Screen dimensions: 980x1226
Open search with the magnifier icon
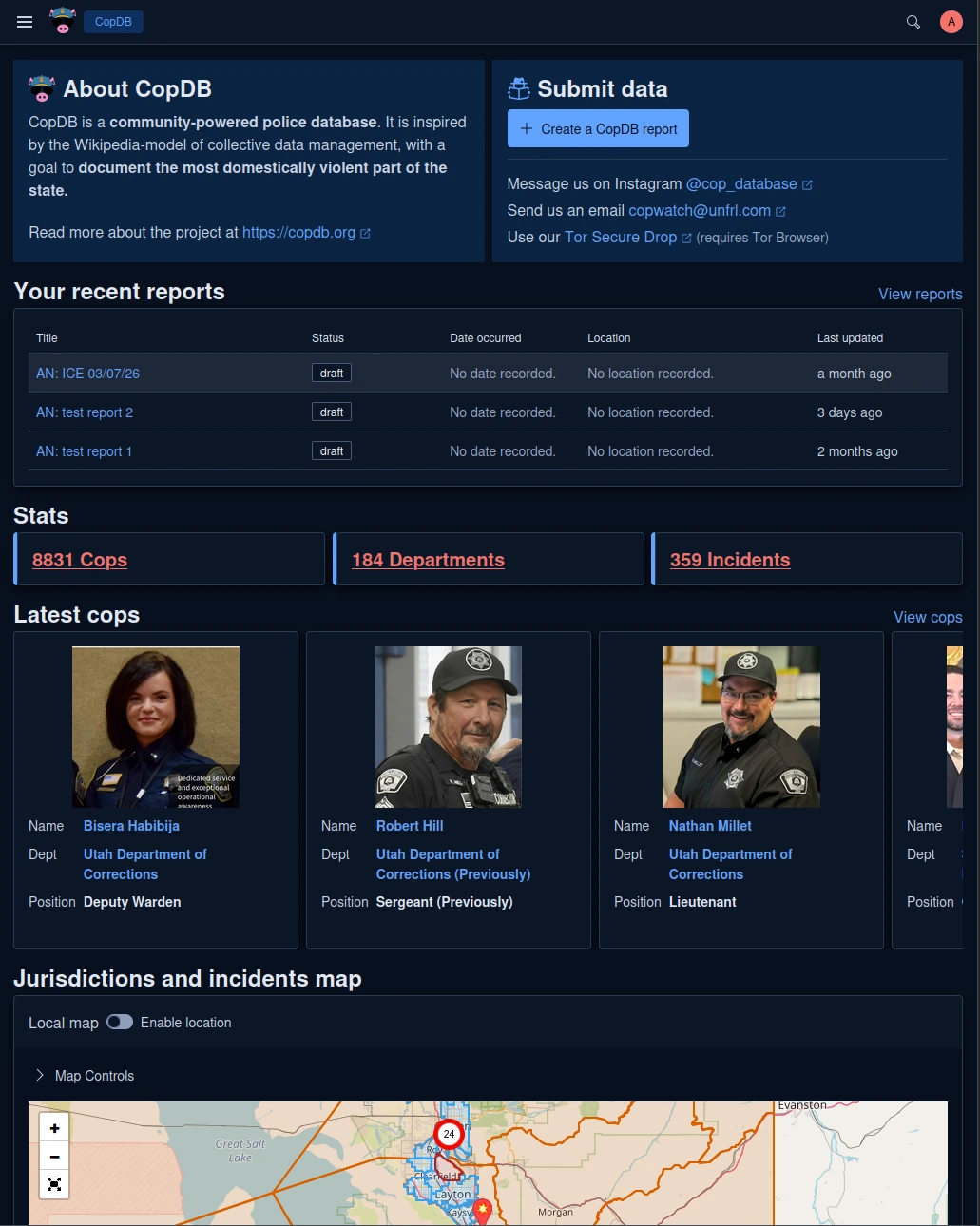913,22
